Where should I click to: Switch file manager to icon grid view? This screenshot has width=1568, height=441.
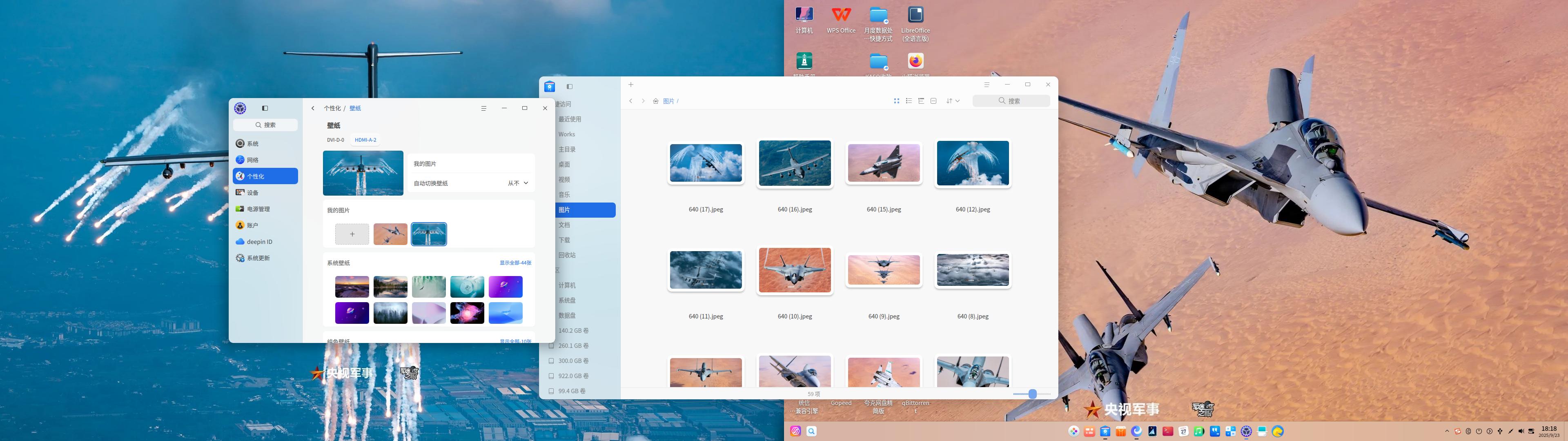click(x=896, y=101)
